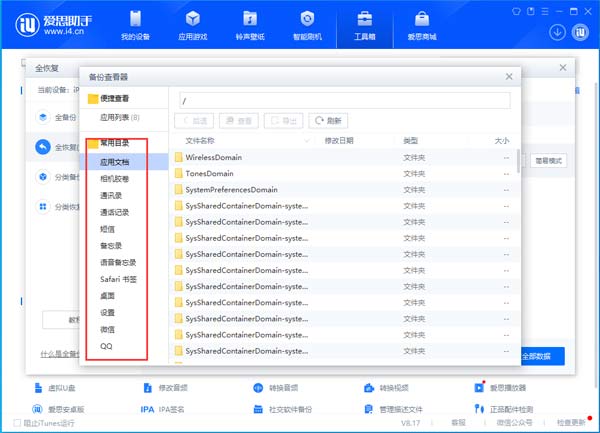Close the 备份查看器 dialog
Screen dimensions: 600x433
point(509,77)
